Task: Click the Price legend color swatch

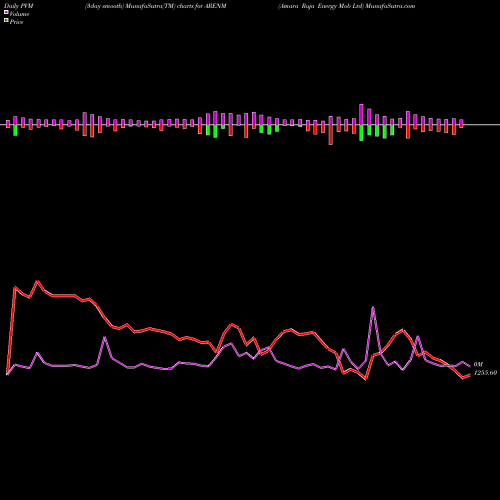Action: (6, 20)
